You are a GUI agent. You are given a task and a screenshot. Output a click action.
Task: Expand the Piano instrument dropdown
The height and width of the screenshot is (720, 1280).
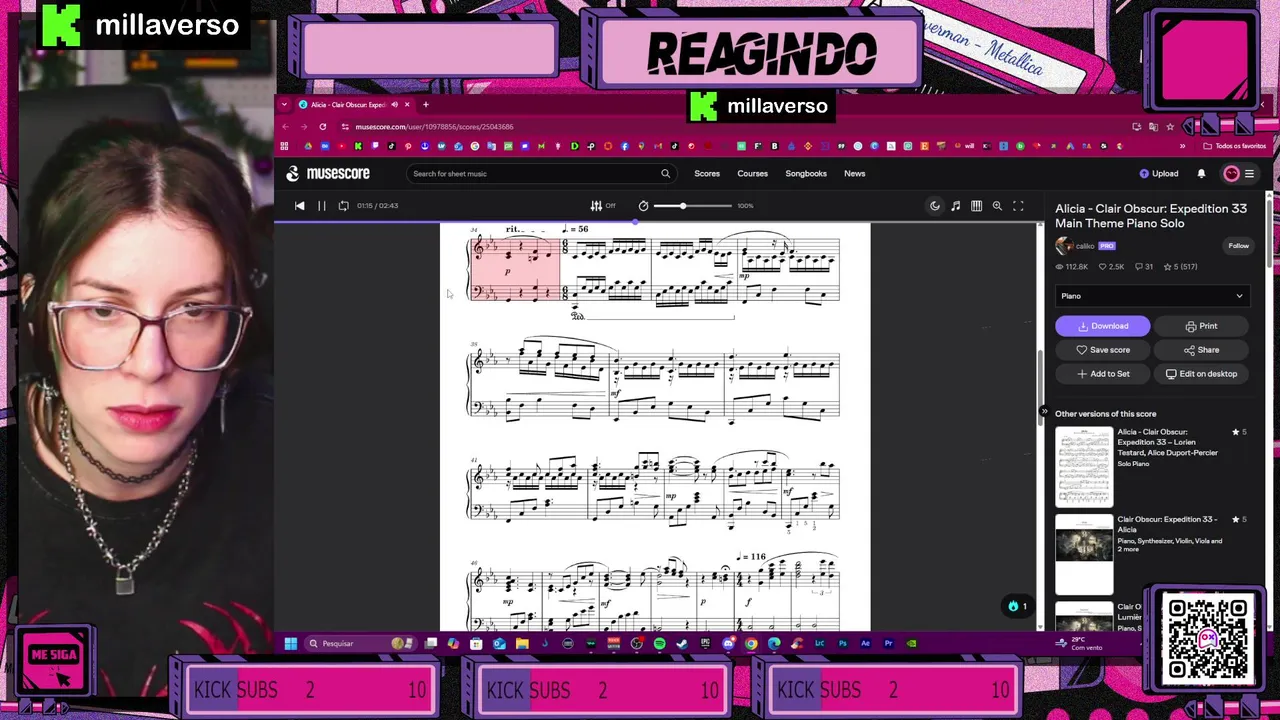point(1152,296)
